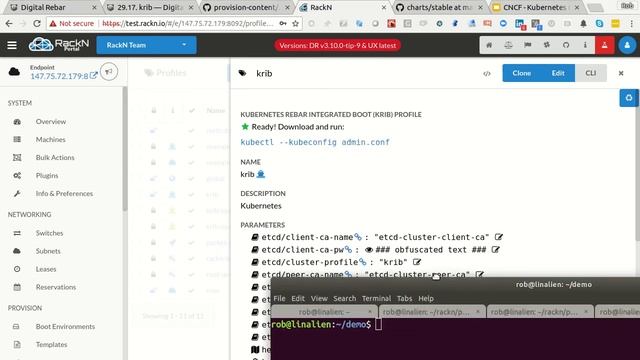Click the info icon in header toolbar
640x360 pixels.
click(585, 45)
